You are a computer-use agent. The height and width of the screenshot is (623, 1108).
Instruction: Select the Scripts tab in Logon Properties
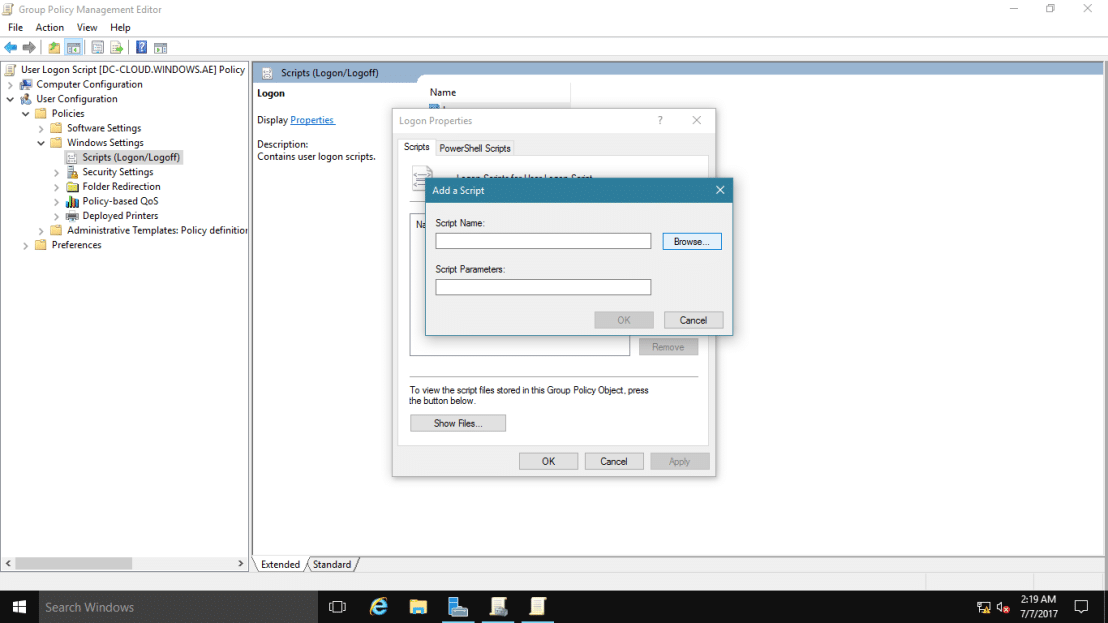[416, 147]
